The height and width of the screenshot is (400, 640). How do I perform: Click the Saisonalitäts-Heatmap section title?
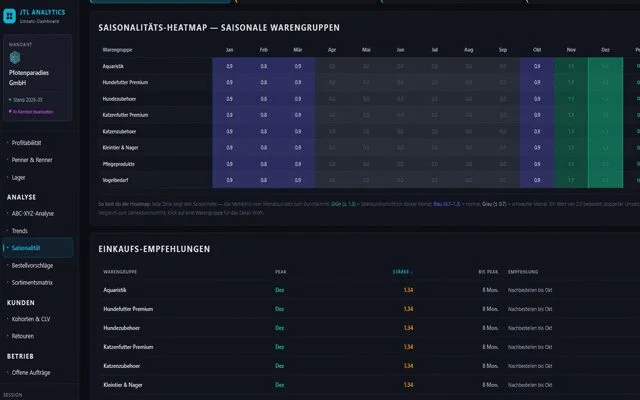pyautogui.click(x=219, y=28)
